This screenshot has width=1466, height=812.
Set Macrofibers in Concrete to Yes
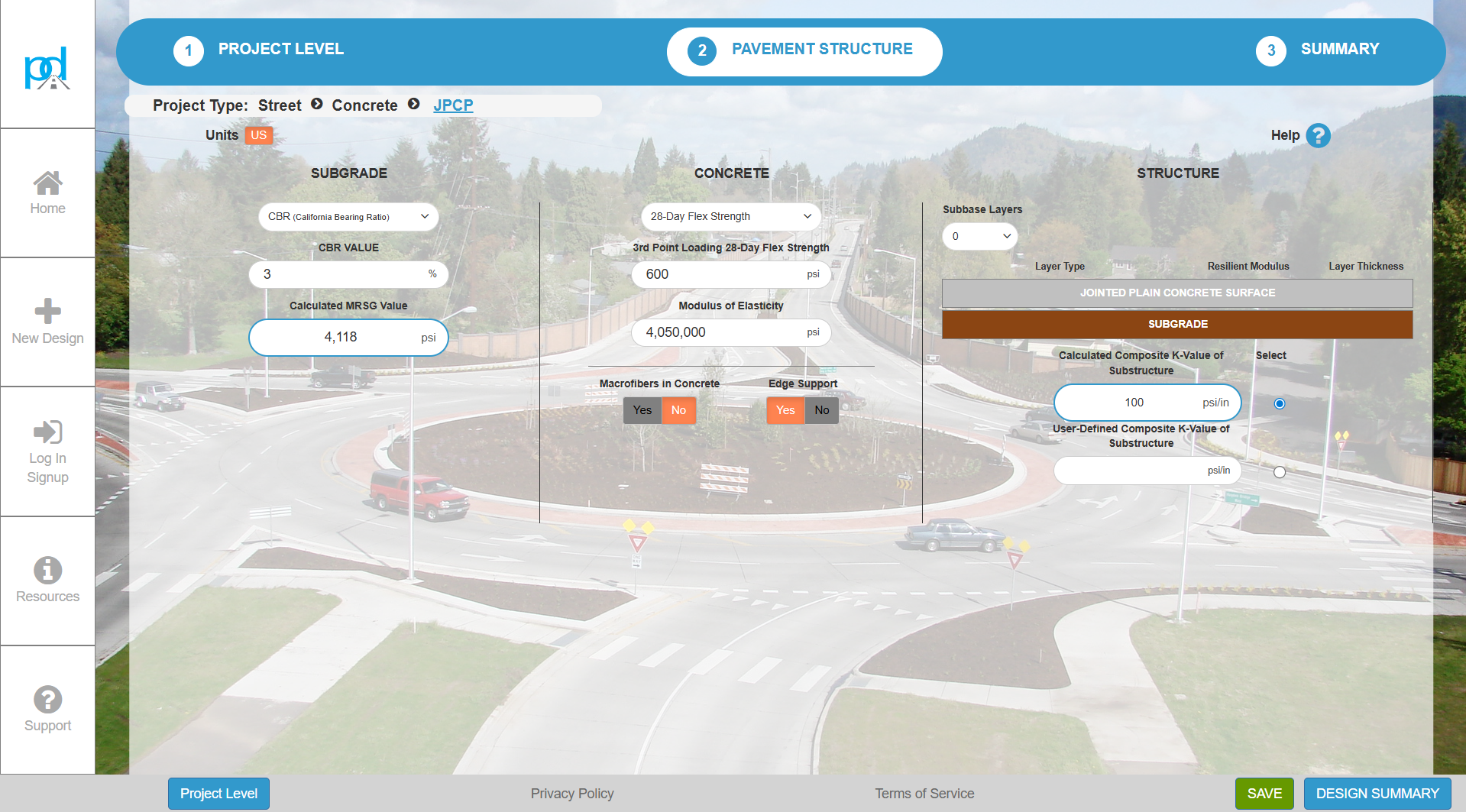click(x=642, y=410)
